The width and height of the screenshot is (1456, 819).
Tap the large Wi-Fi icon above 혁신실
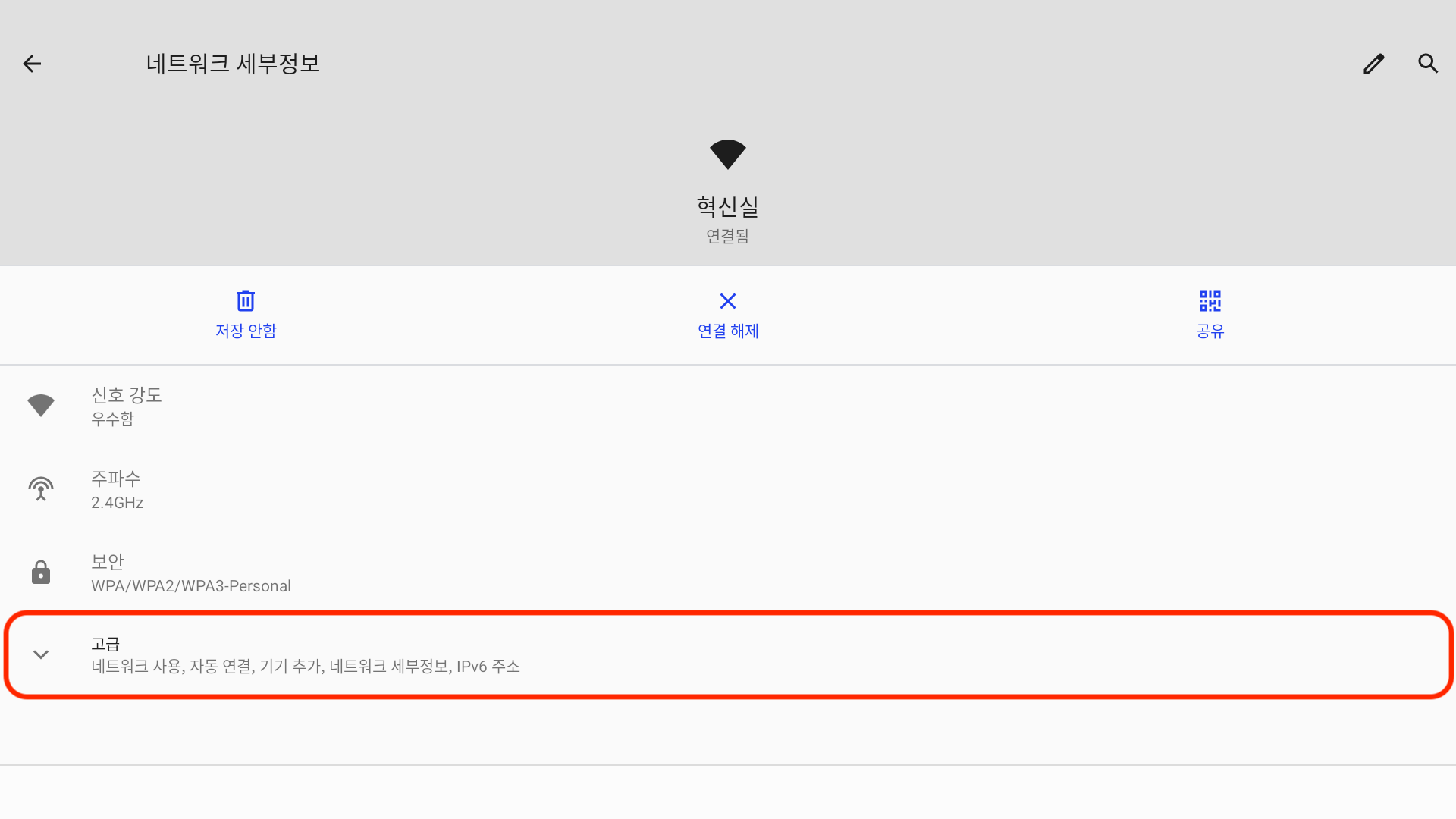[x=728, y=155]
